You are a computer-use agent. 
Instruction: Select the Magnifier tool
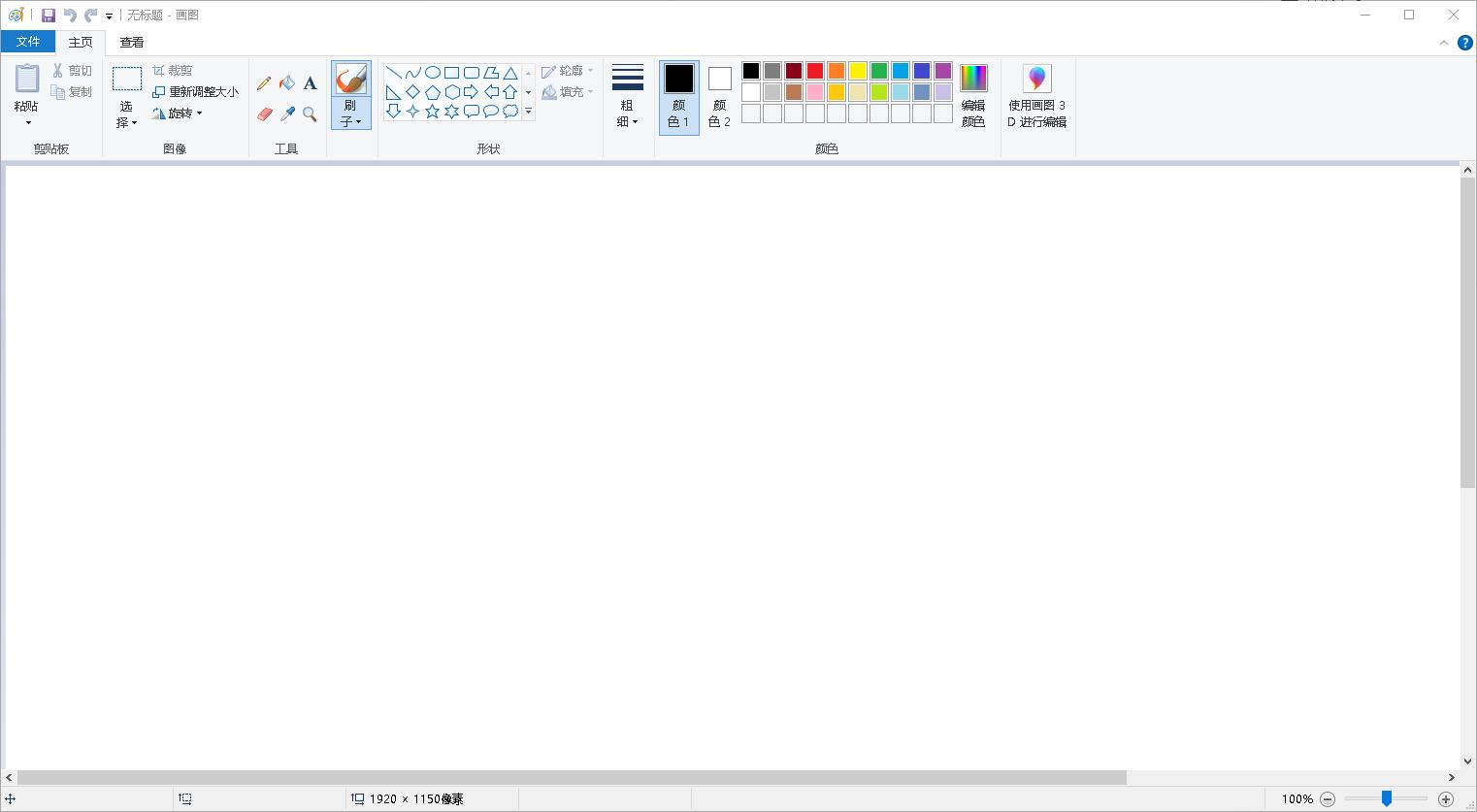[x=311, y=114]
